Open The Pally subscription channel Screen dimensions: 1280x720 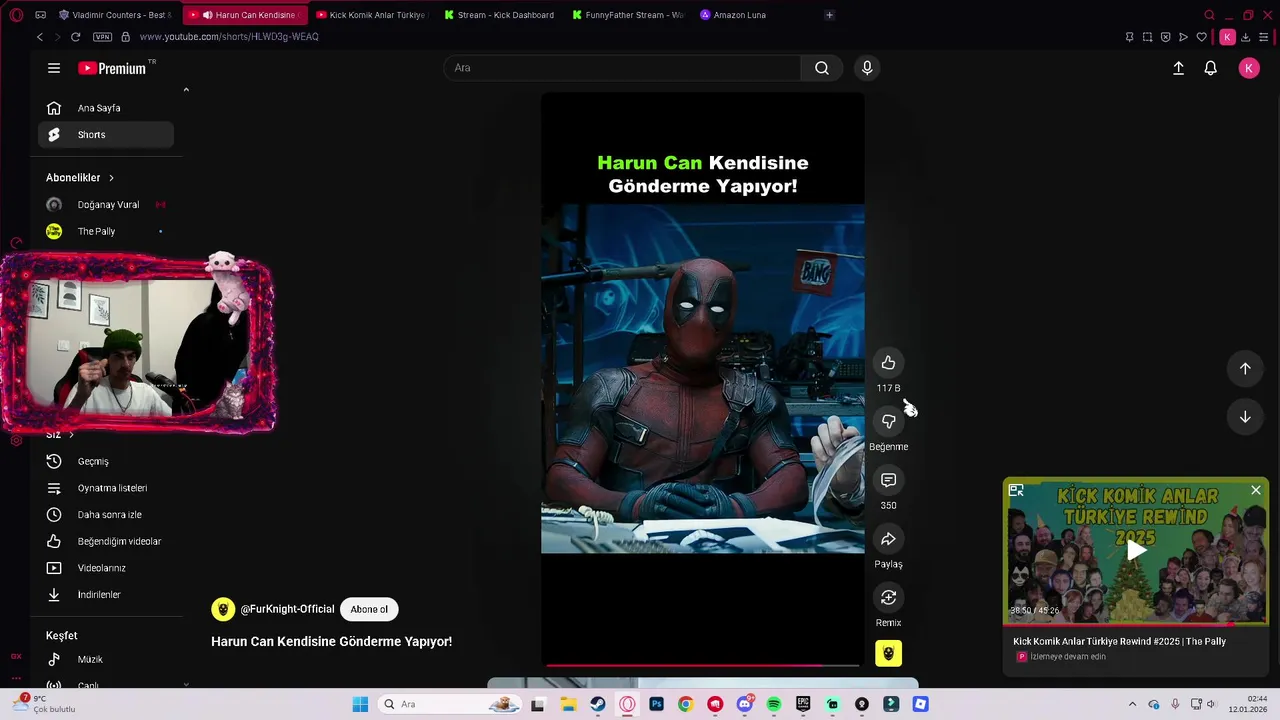tap(106, 231)
